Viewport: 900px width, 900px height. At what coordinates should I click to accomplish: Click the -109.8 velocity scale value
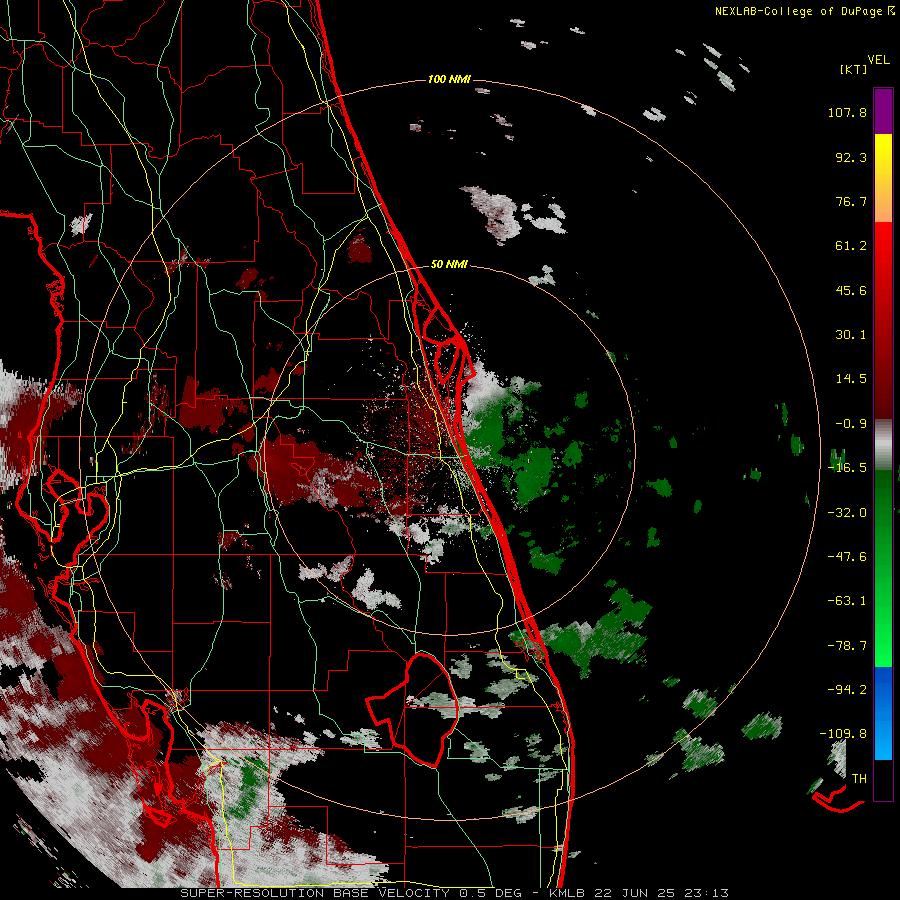844,734
